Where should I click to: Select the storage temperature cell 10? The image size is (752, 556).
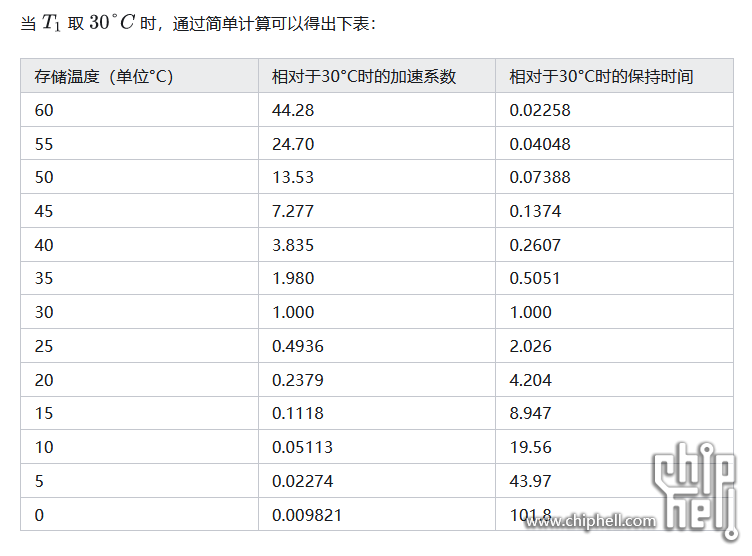click(139, 447)
